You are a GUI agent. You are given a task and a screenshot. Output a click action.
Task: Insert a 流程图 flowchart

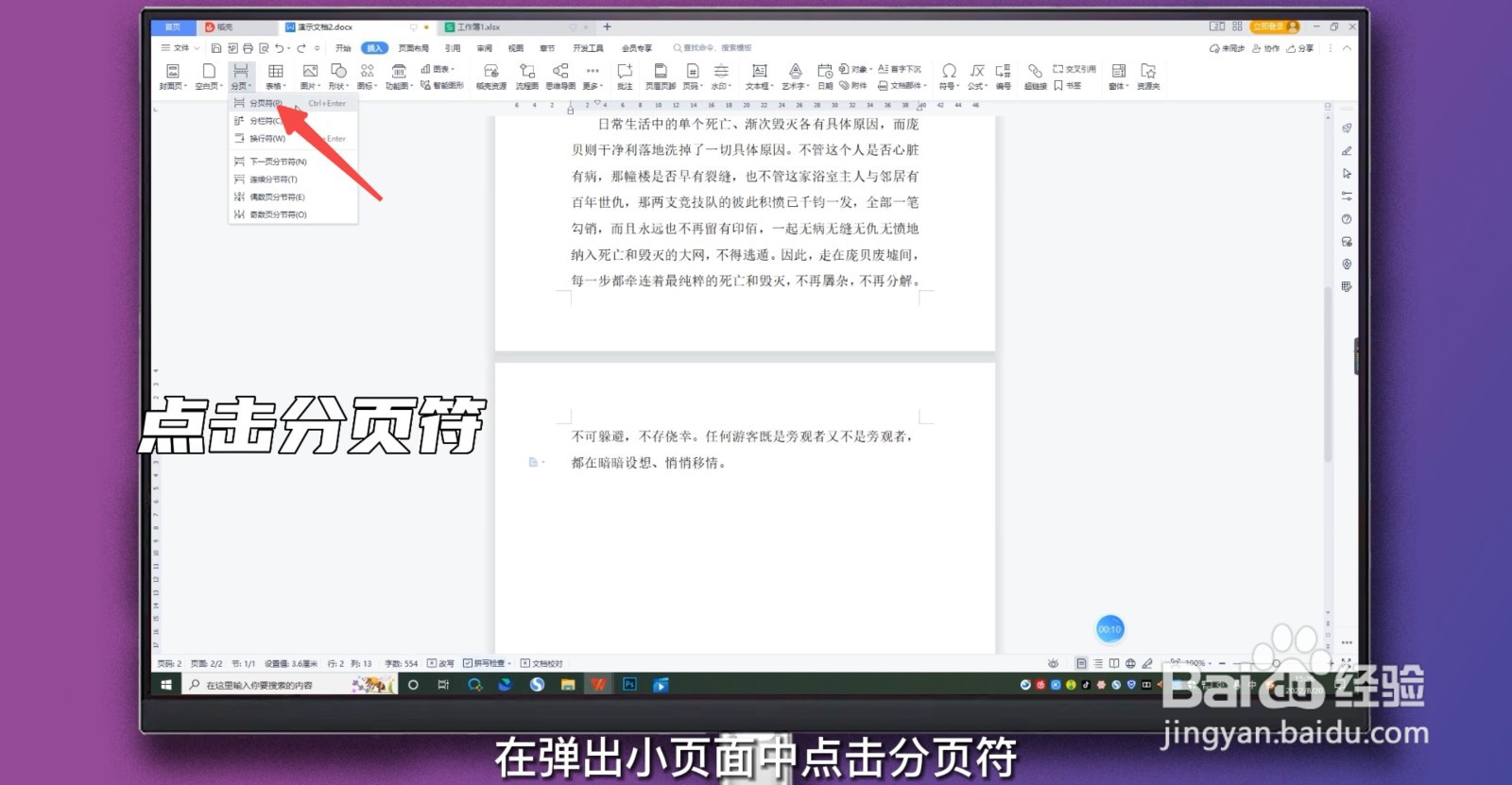click(527, 77)
